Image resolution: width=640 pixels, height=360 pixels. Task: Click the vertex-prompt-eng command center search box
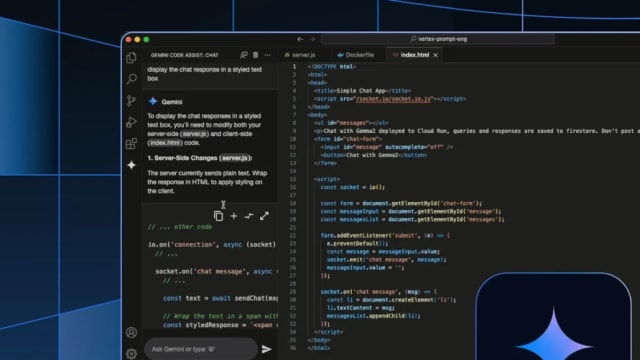click(438, 39)
